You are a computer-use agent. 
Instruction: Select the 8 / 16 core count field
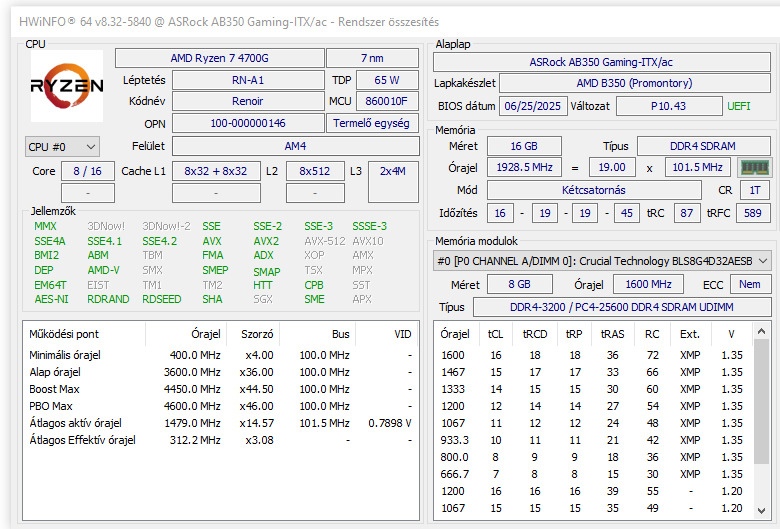coord(88,171)
